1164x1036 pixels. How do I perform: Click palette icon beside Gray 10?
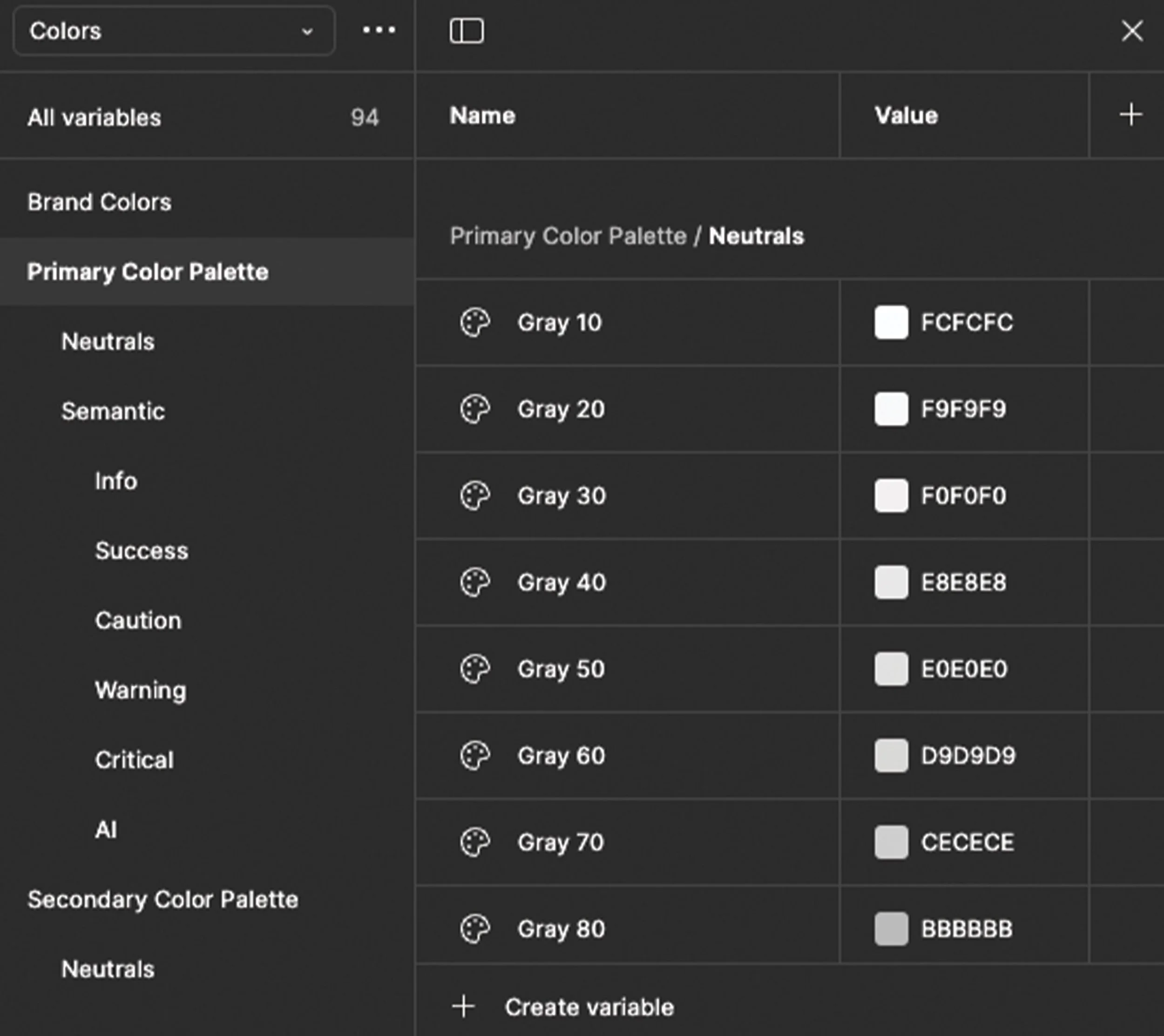474,322
